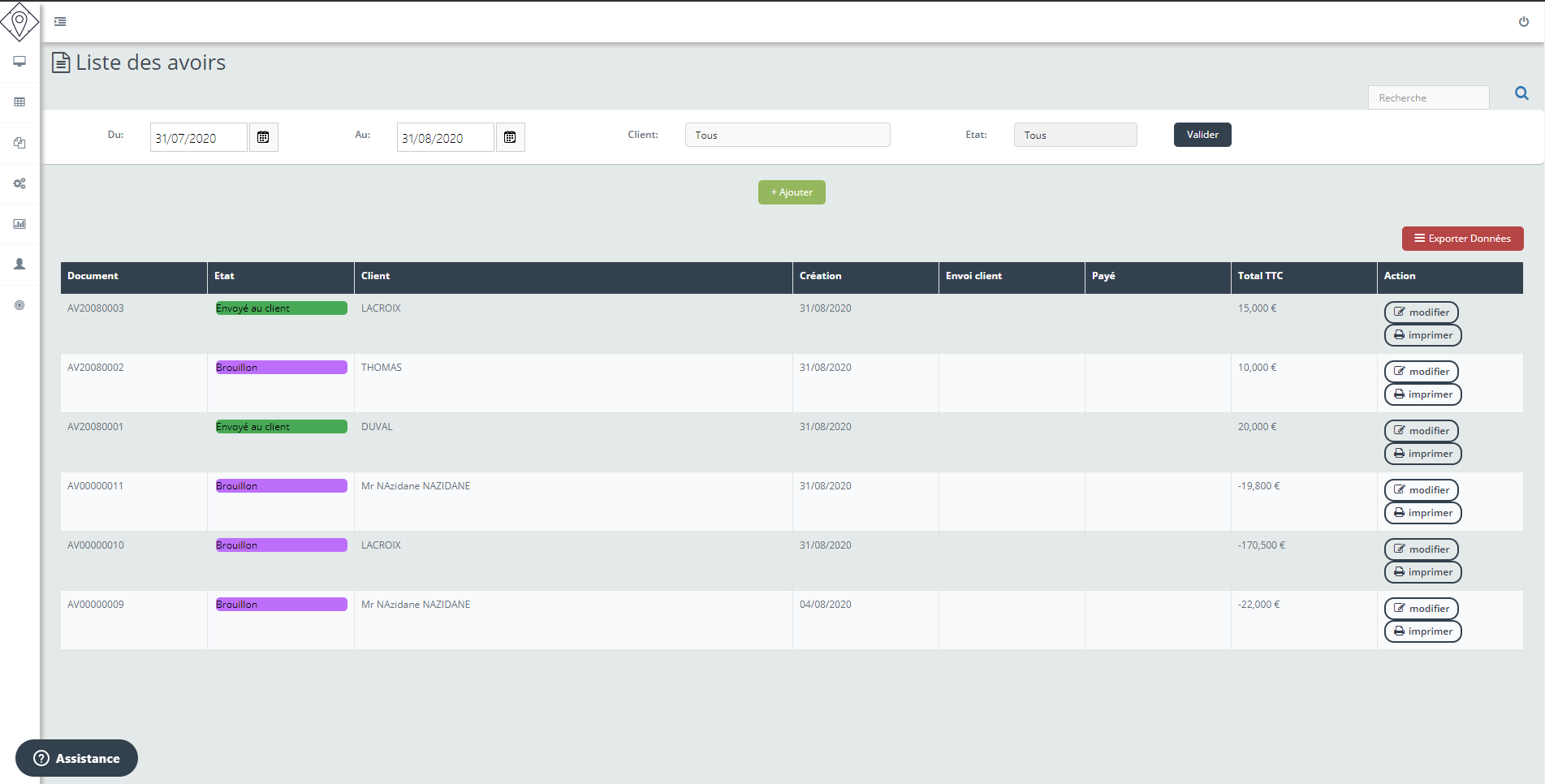This screenshot has width=1545, height=784.
Task: Launch search with the magnifier icon
Action: [x=1521, y=93]
